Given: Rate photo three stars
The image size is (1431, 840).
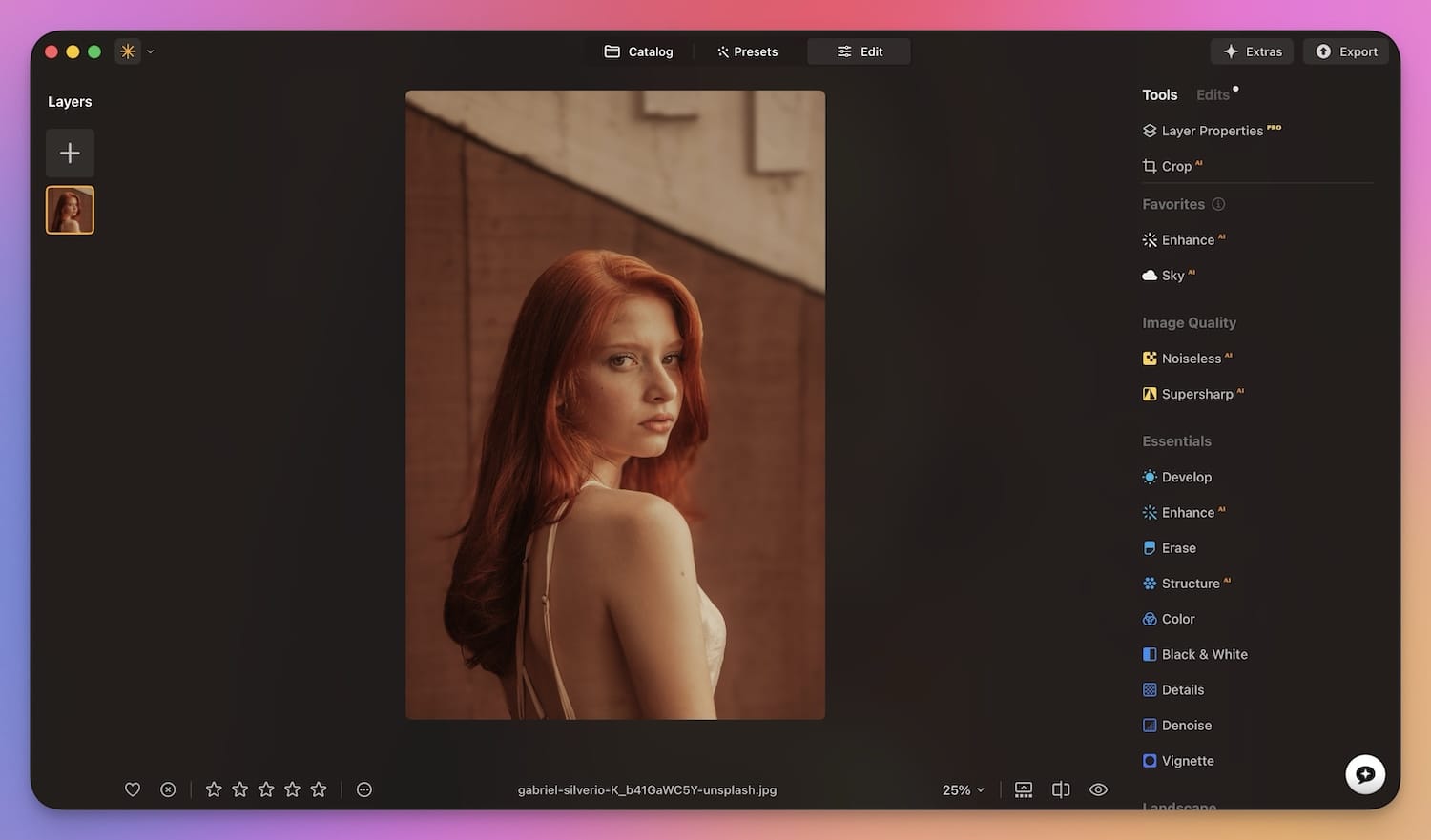Looking at the screenshot, I should pos(266,789).
